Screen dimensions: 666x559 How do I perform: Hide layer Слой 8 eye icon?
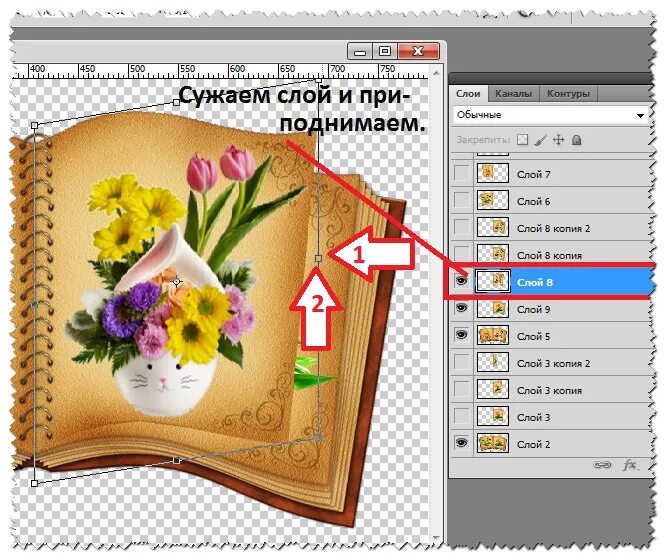coord(461,281)
